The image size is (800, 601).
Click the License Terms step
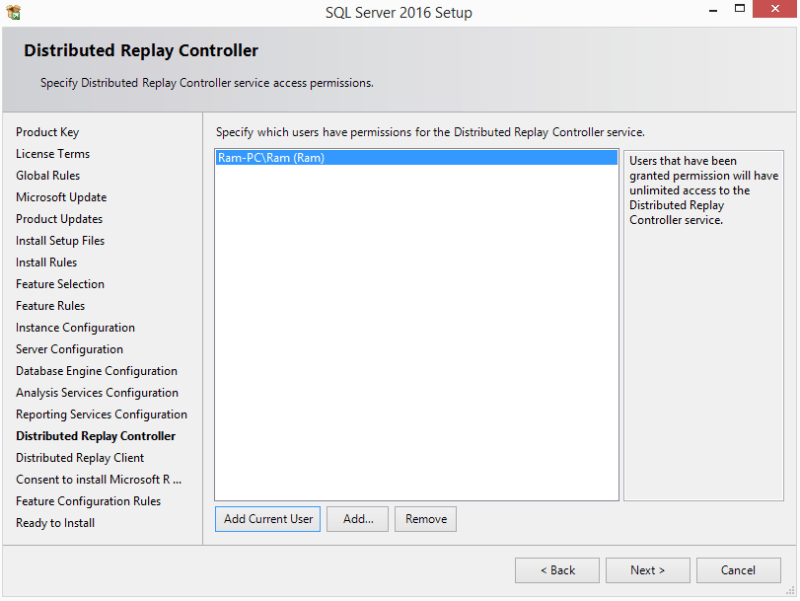(53, 154)
